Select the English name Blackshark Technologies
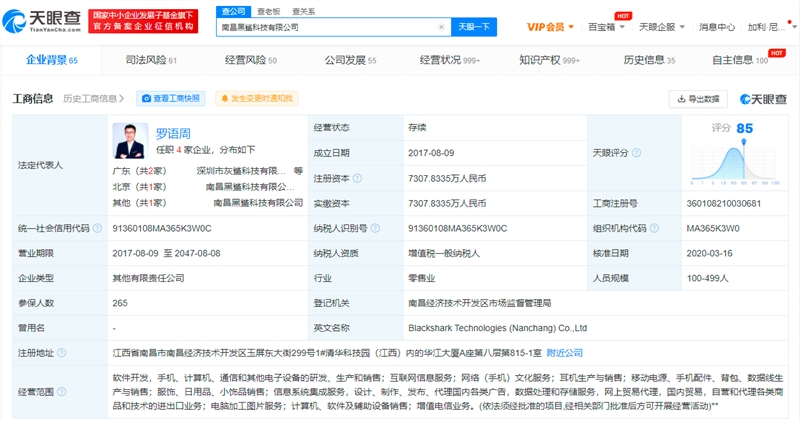The height and width of the screenshot is (421, 800). click(497, 328)
